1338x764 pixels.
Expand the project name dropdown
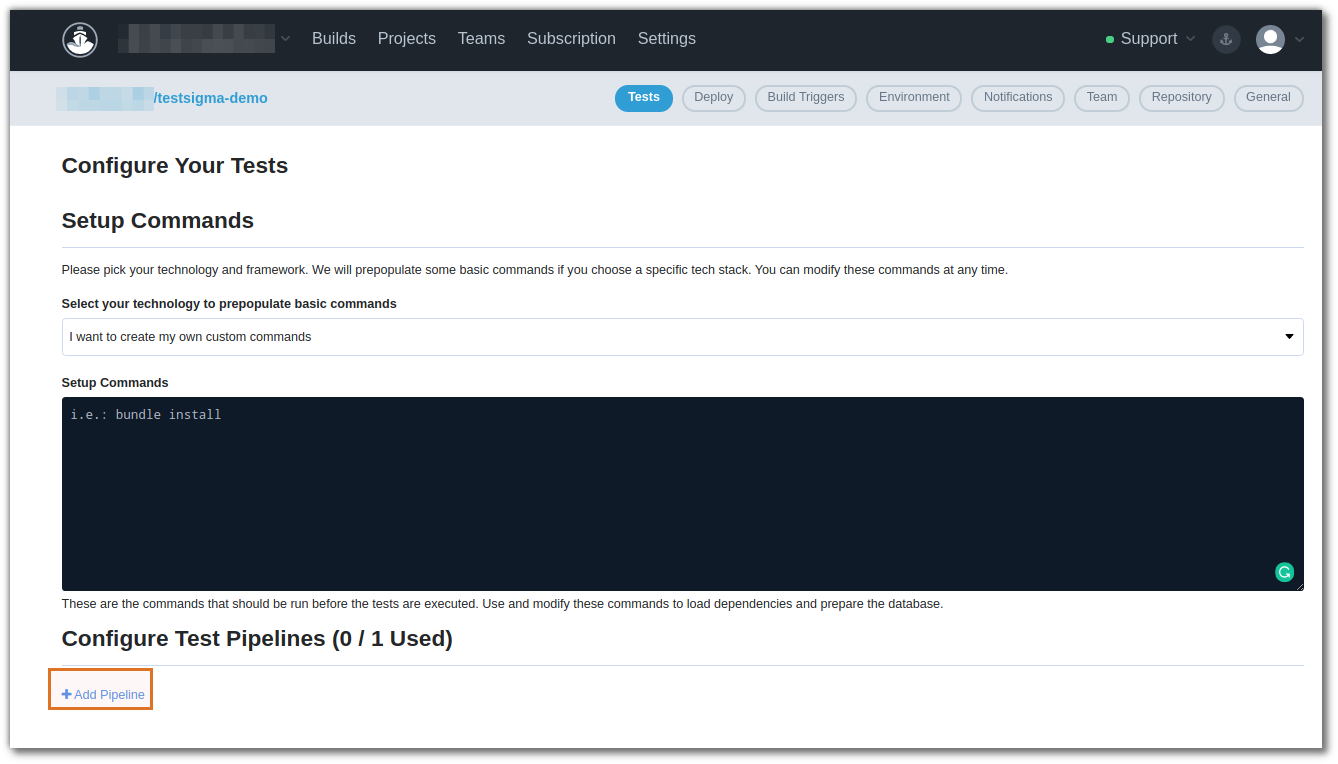[x=287, y=39]
